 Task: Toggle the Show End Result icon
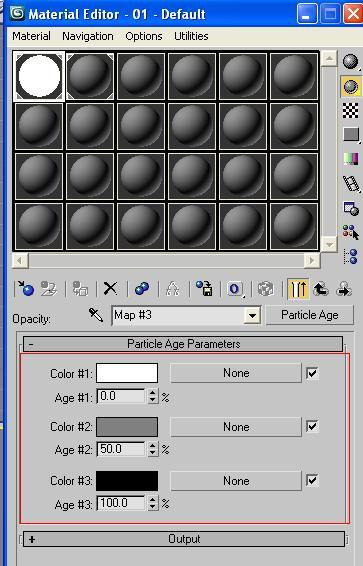pos(298,289)
